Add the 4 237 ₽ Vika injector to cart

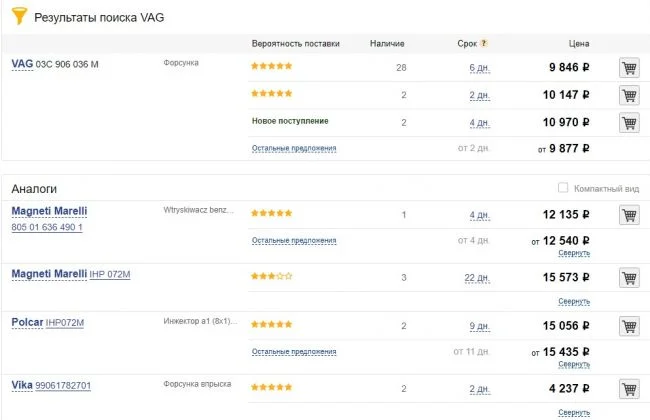[x=629, y=389]
